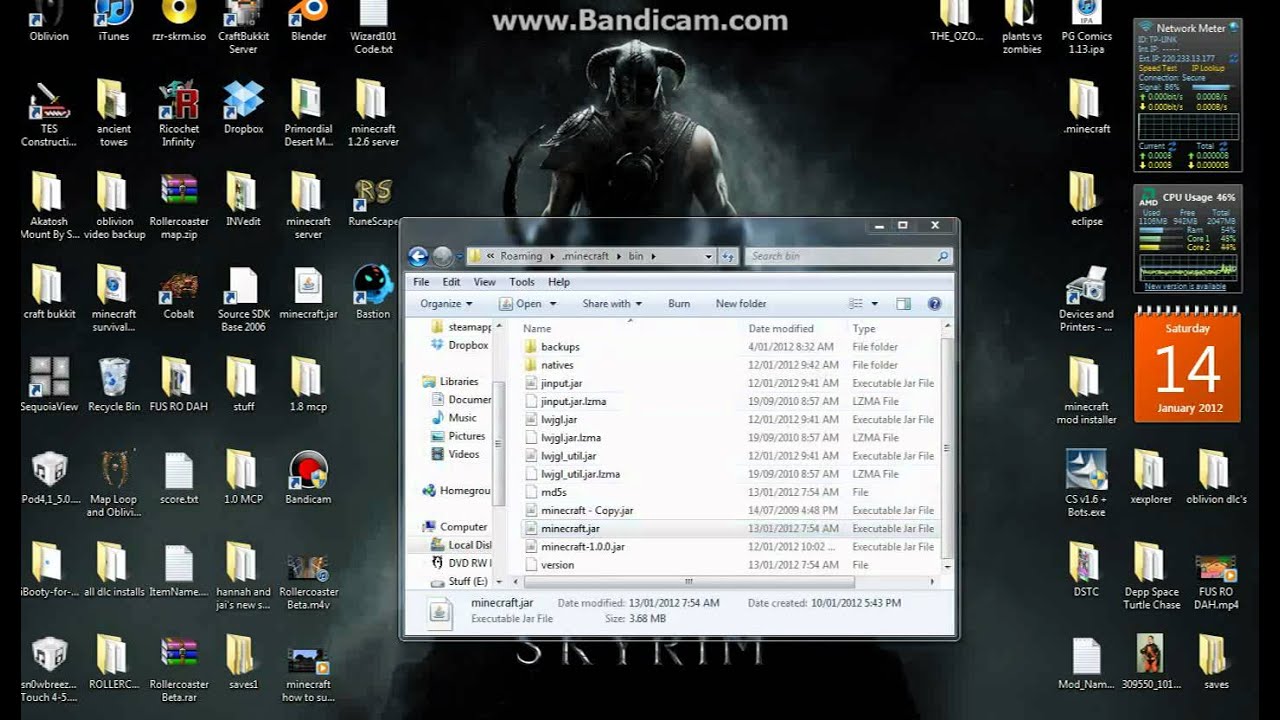Open Devices and Printers shortcut

click(x=1086, y=299)
